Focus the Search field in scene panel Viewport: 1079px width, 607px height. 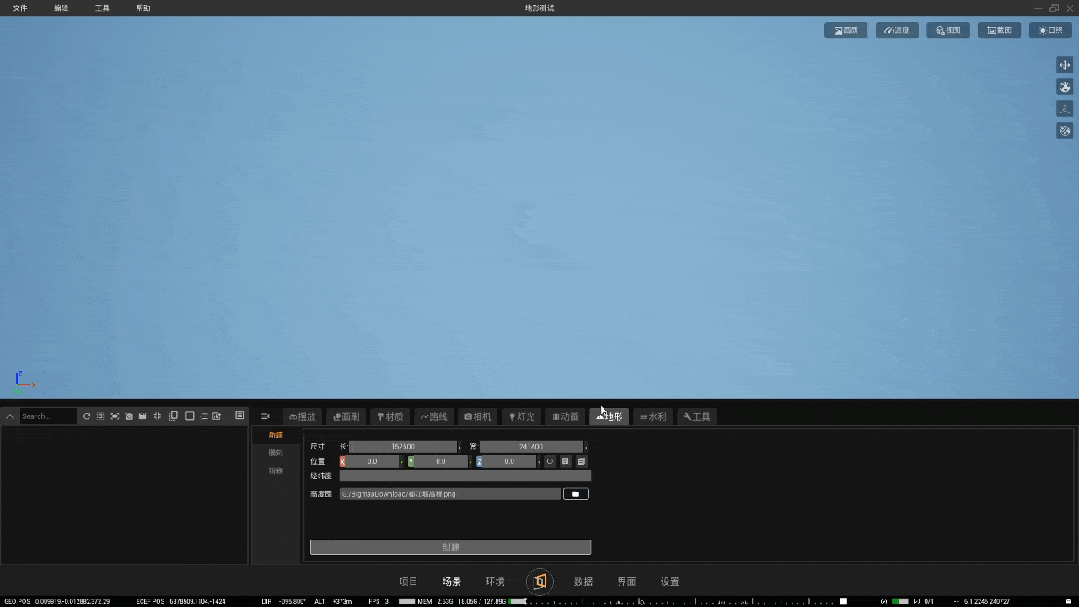coord(47,416)
